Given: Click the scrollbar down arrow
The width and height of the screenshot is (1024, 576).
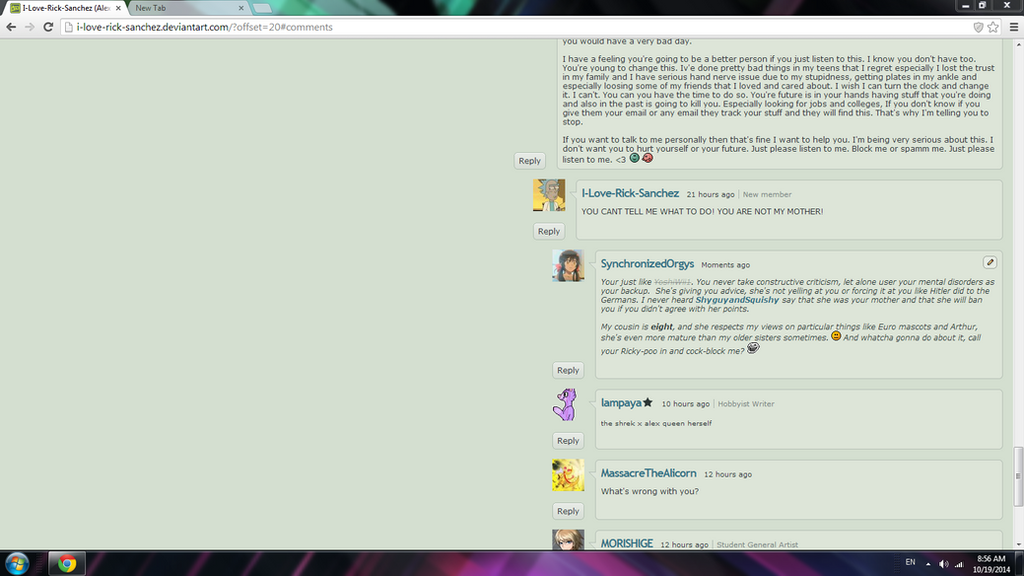Looking at the screenshot, I should pos(1018,544).
